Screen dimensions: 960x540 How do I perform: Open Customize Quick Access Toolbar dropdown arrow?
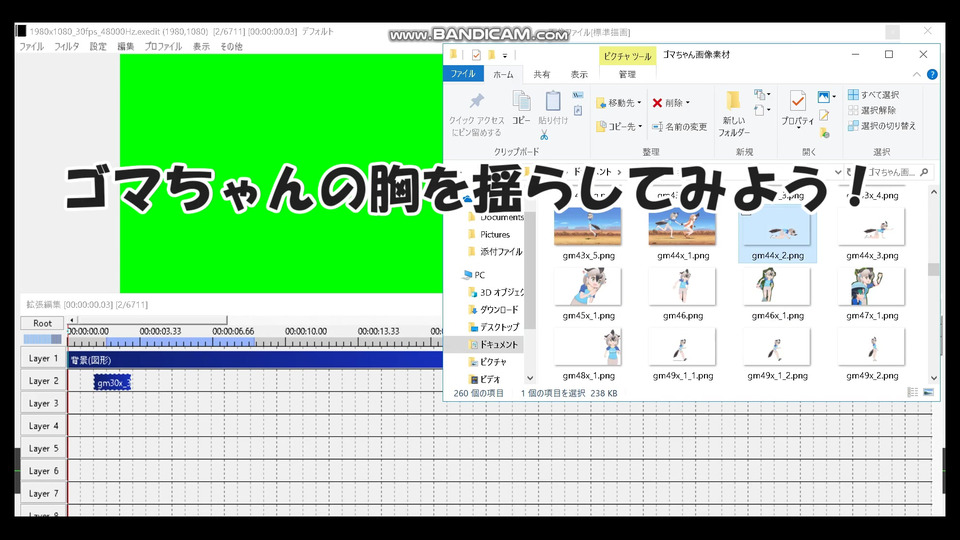pyautogui.click(x=505, y=55)
